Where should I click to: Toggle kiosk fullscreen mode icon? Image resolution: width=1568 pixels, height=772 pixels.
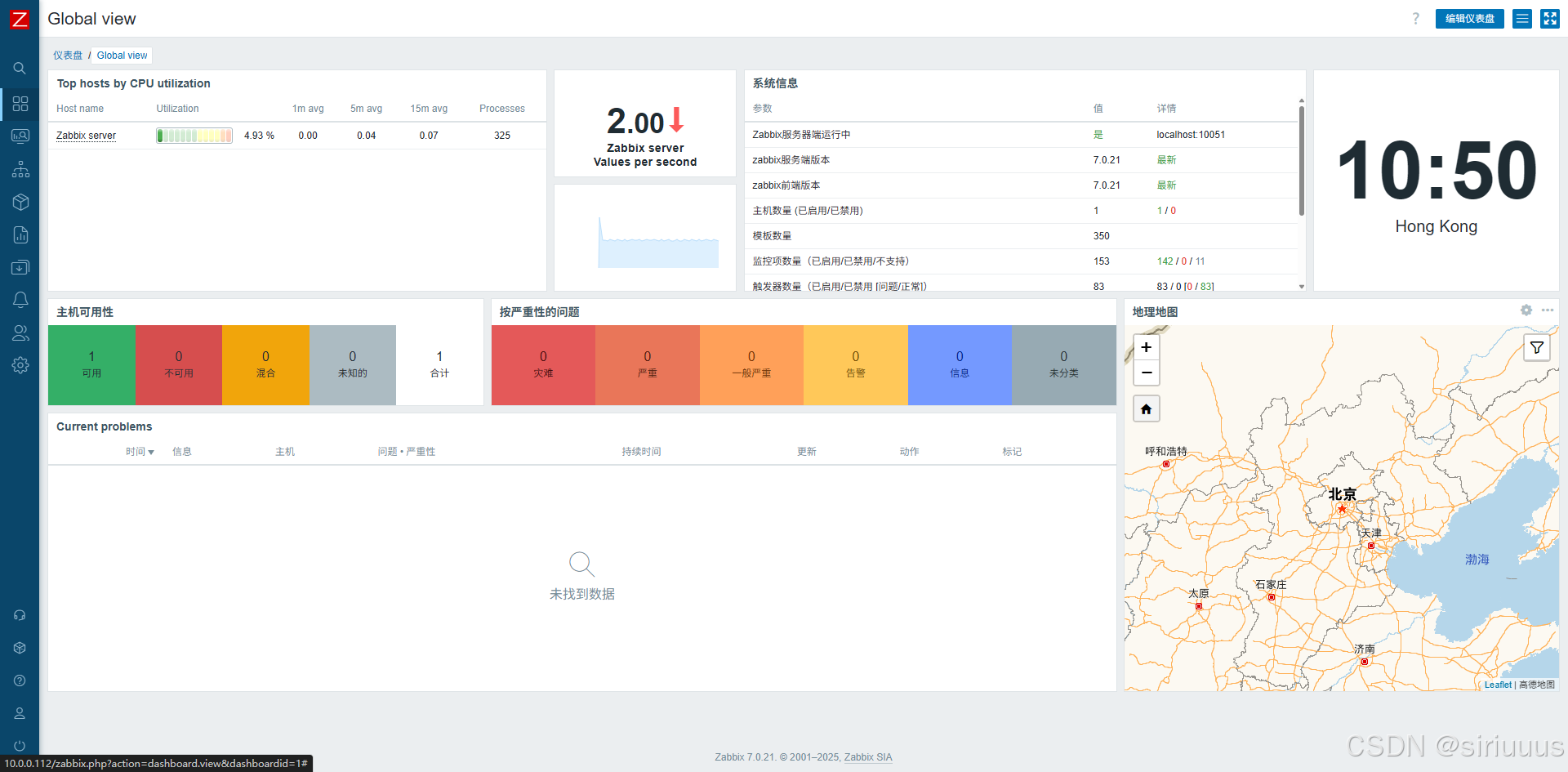tap(1550, 19)
